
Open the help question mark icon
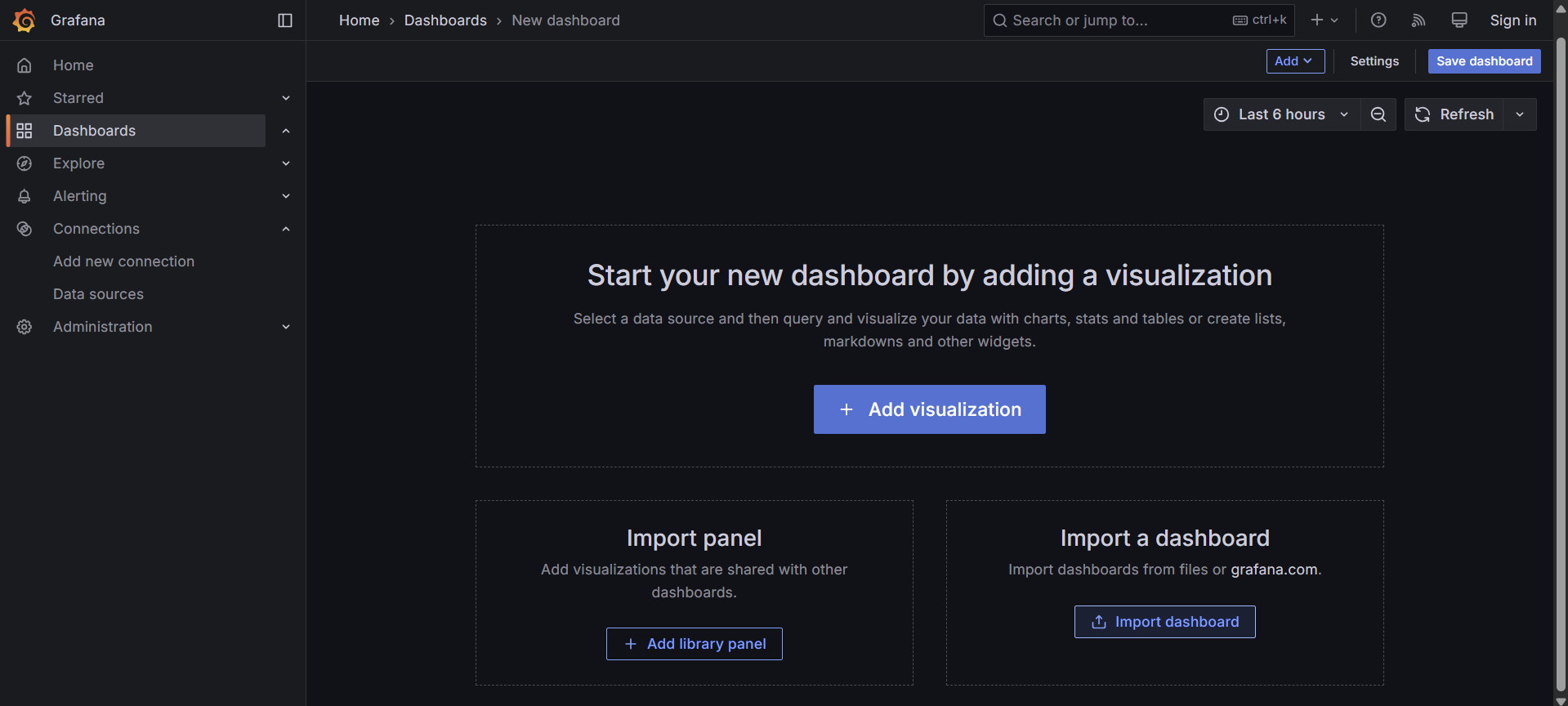pos(1378,20)
